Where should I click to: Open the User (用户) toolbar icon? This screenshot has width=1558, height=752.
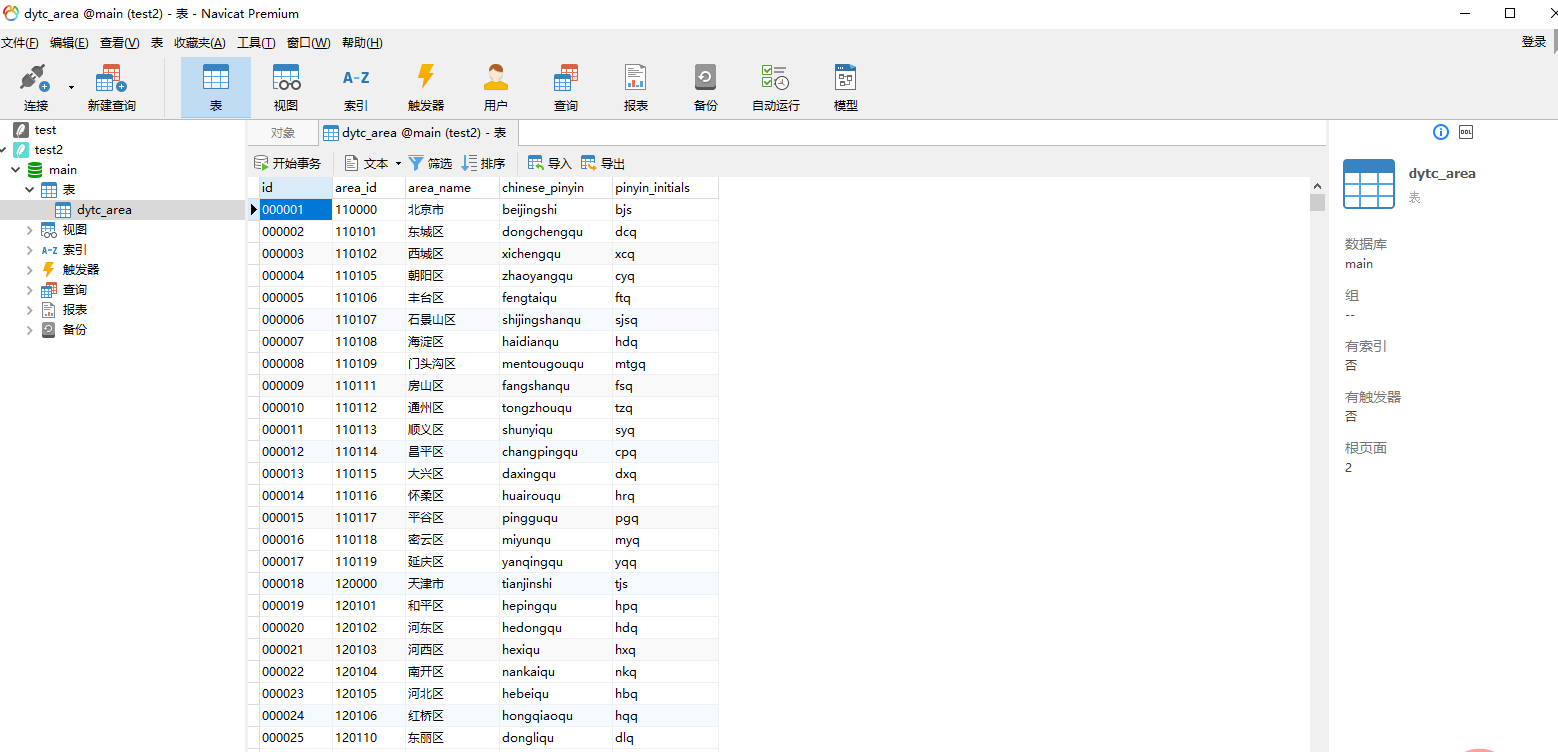click(496, 88)
